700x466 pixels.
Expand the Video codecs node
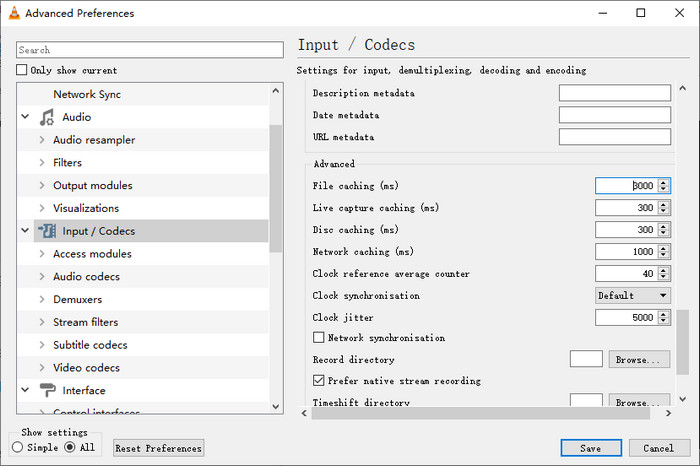(42, 367)
